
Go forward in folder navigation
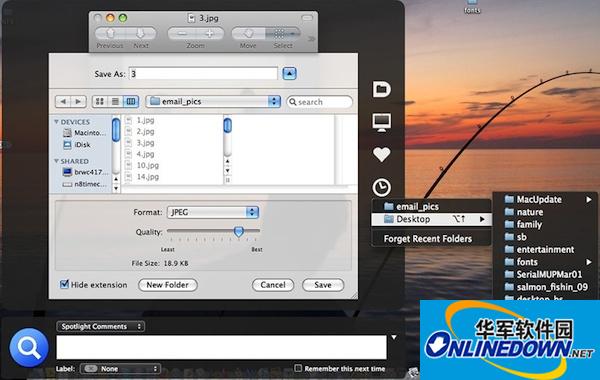click(x=78, y=101)
